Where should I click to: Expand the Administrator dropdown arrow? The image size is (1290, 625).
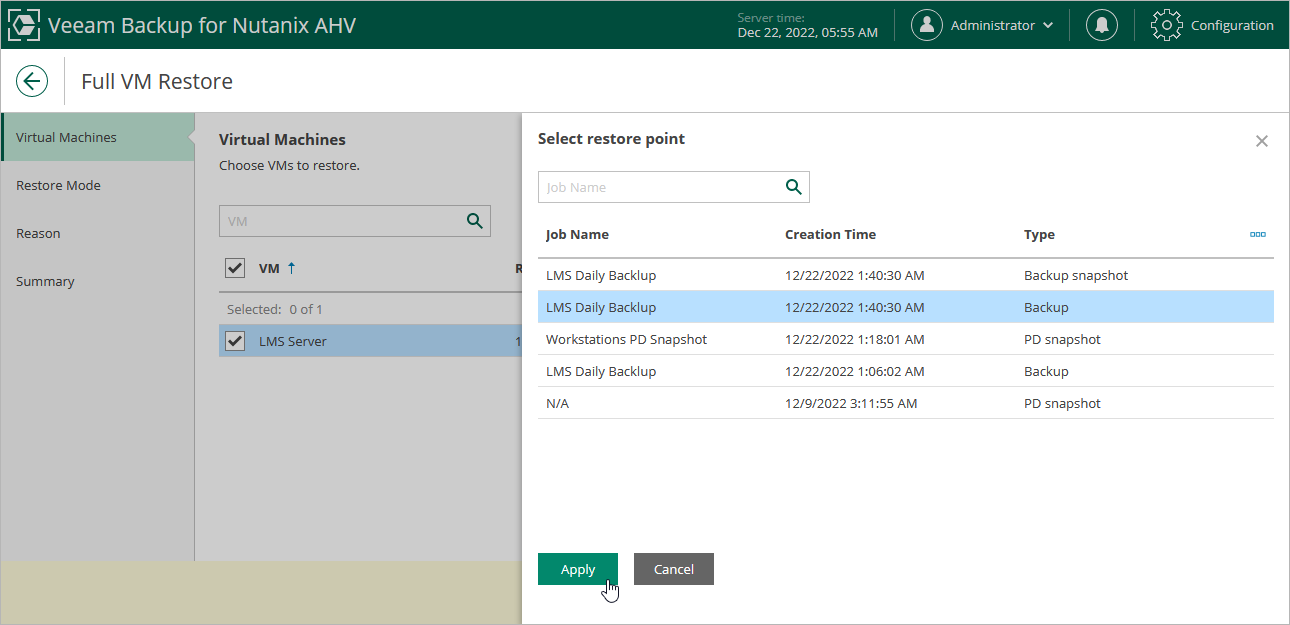coord(1047,26)
